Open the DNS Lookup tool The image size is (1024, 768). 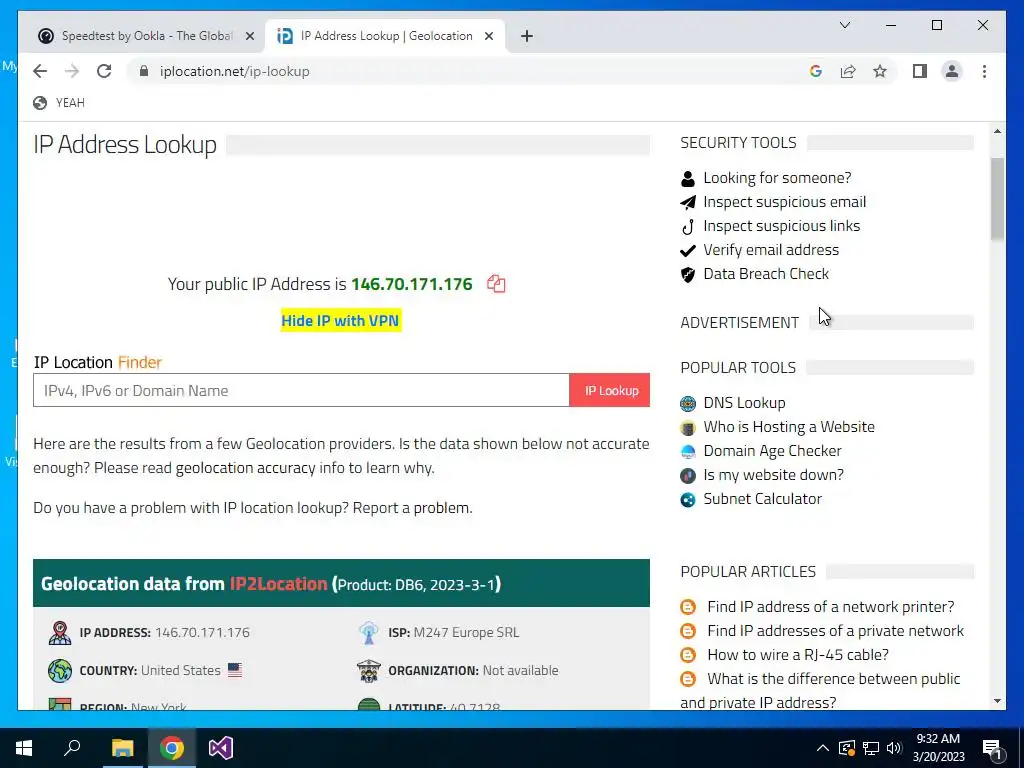(744, 403)
